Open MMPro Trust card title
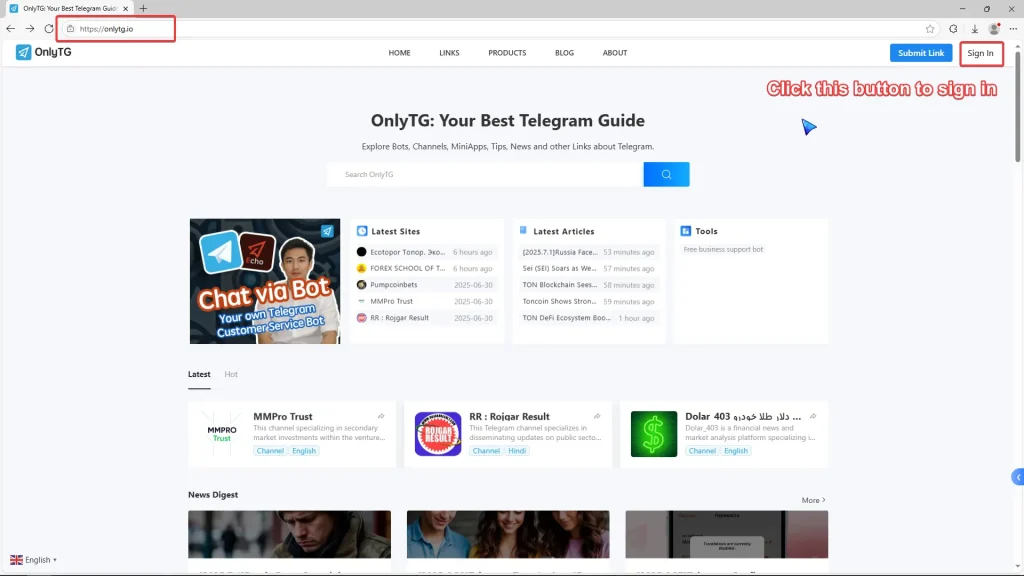The width and height of the screenshot is (1024, 576). 283,416
